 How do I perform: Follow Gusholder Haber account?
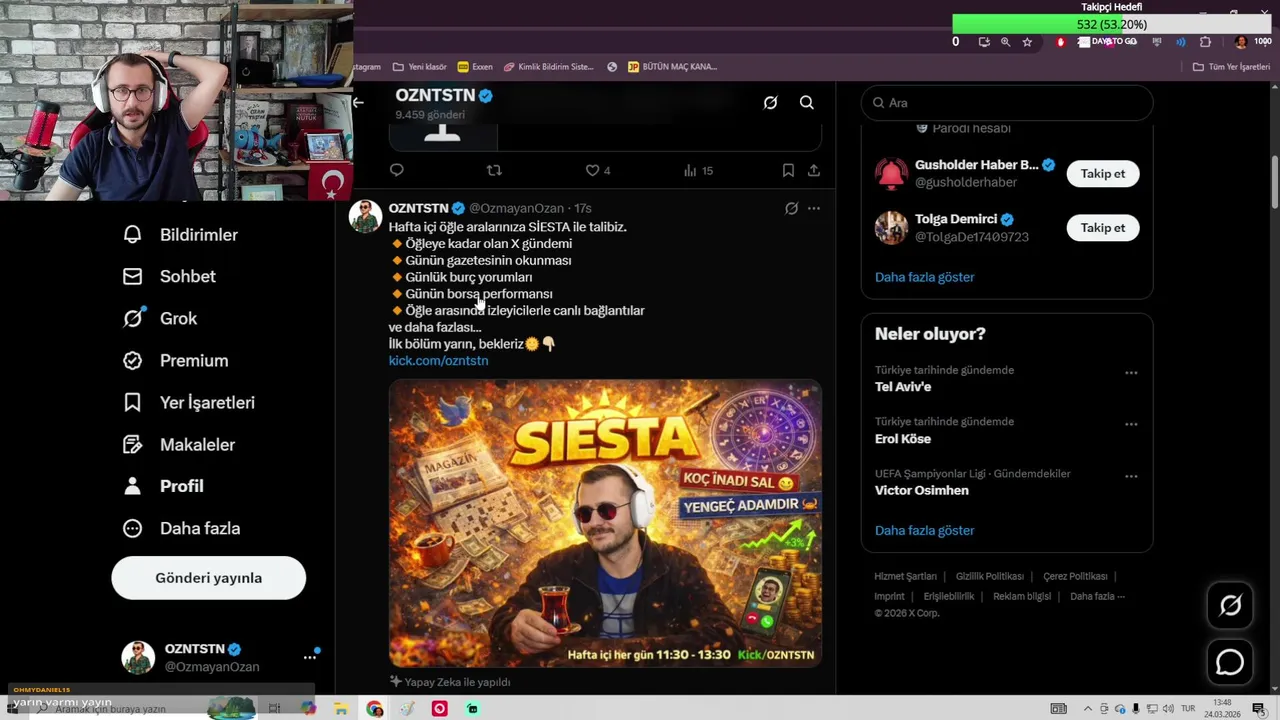[1103, 173]
